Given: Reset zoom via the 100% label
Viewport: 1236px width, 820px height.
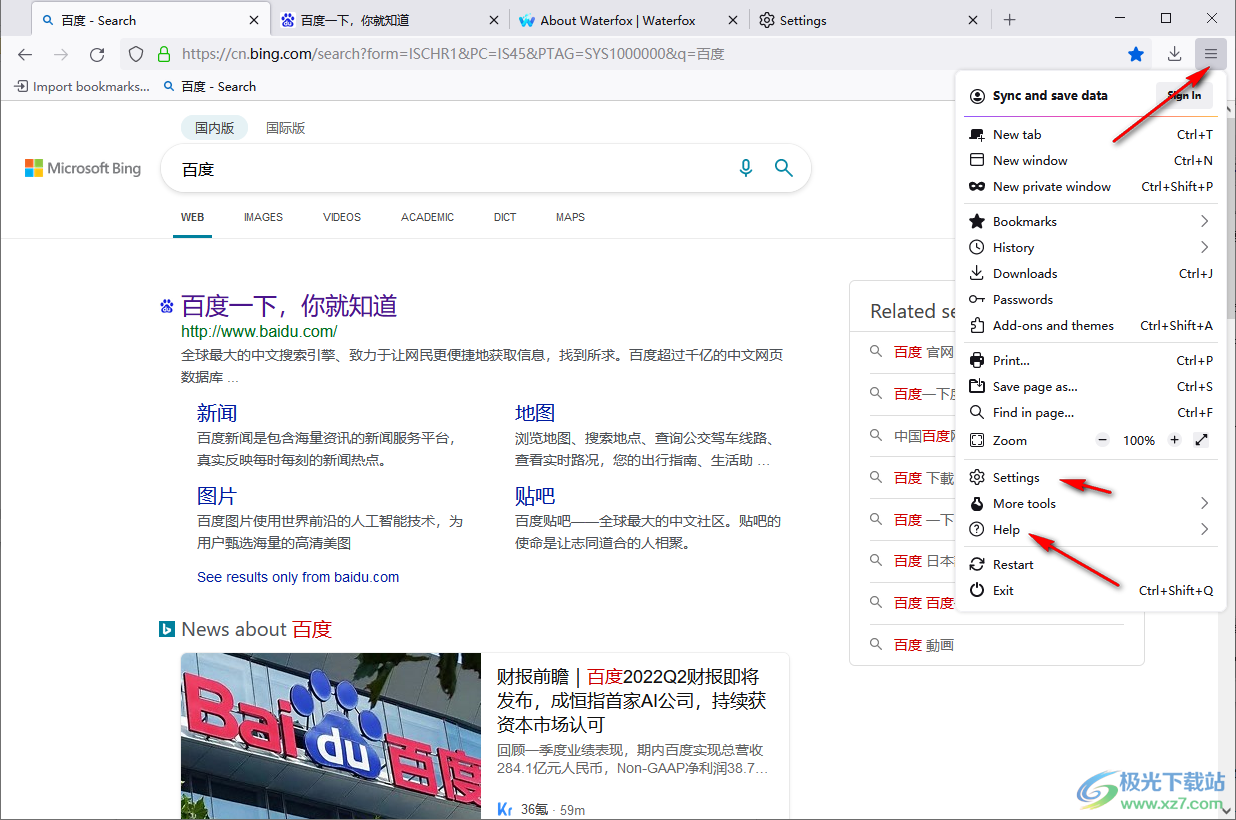Looking at the screenshot, I should click(1138, 440).
